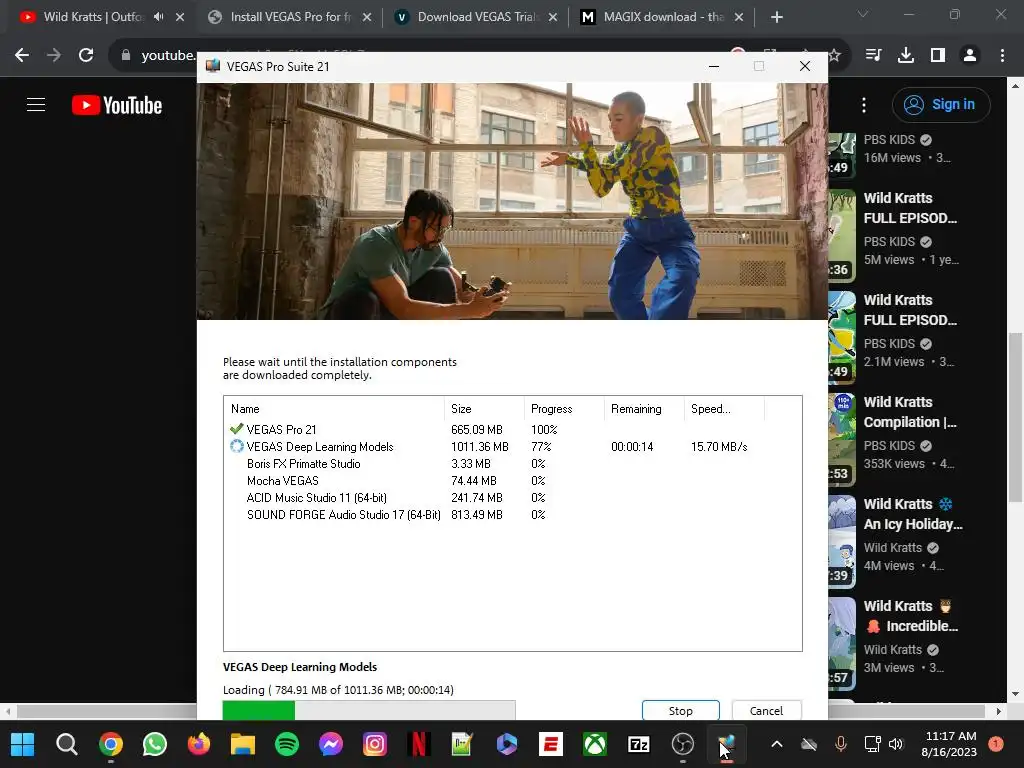Viewport: 1024px width, 768px height.
Task: Toggle Chrome side panel icon
Action: [938, 56]
